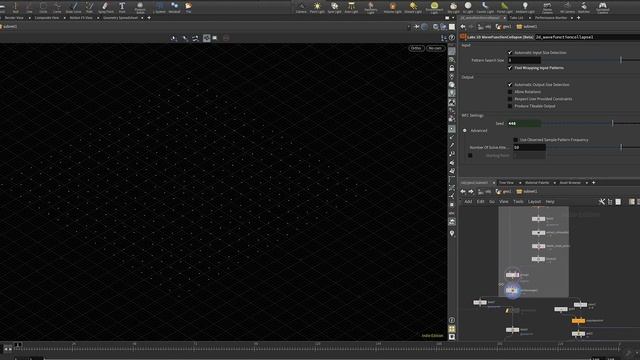
Task: Add a Distant Light from the shelf
Action: coord(413,7)
